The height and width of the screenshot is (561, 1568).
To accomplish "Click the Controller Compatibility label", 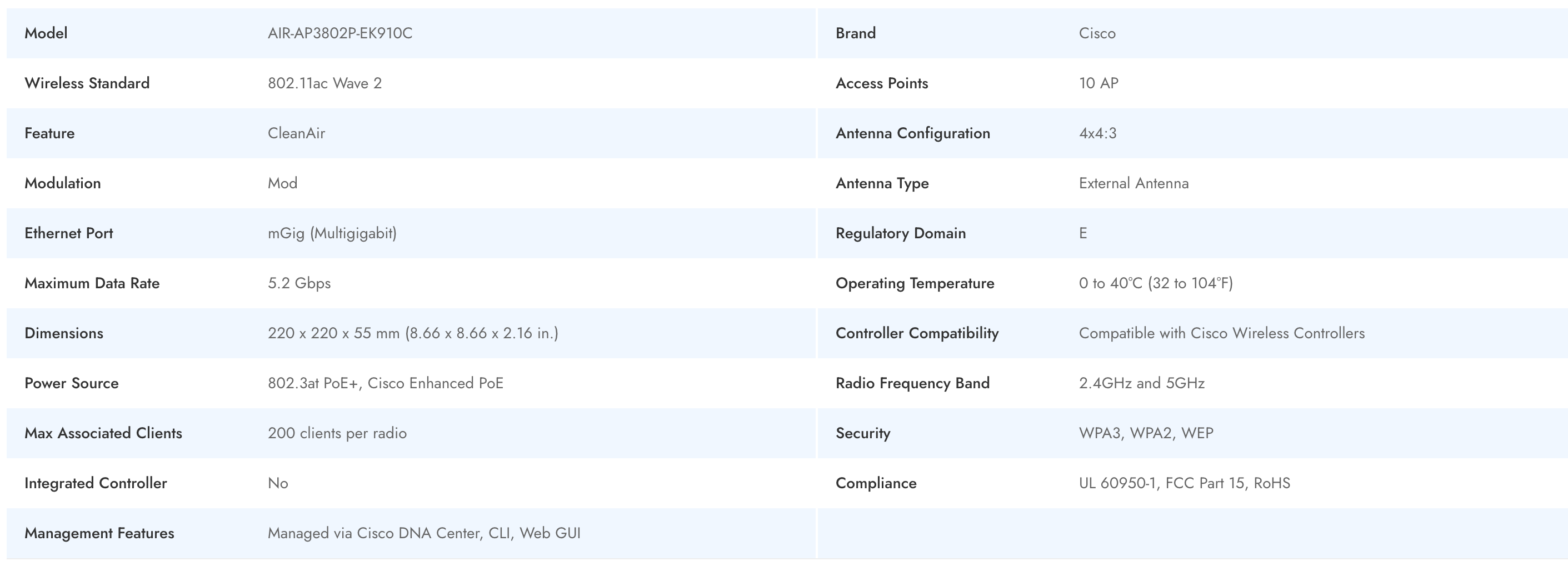I will click(917, 333).
